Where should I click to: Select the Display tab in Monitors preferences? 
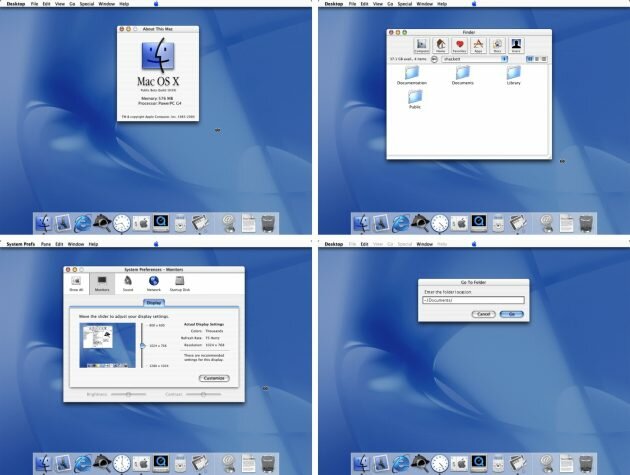(154, 303)
